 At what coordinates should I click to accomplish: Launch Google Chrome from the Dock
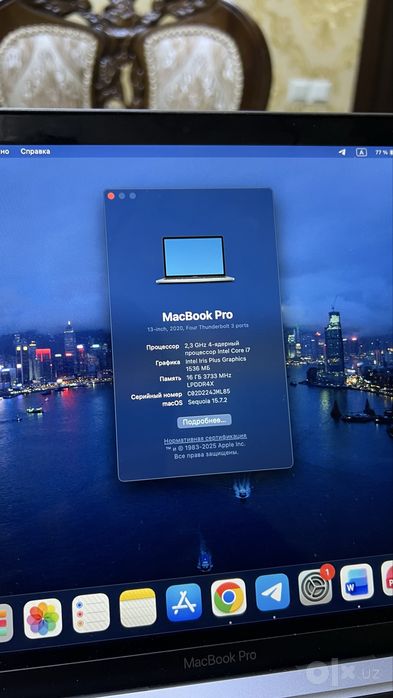click(229, 597)
